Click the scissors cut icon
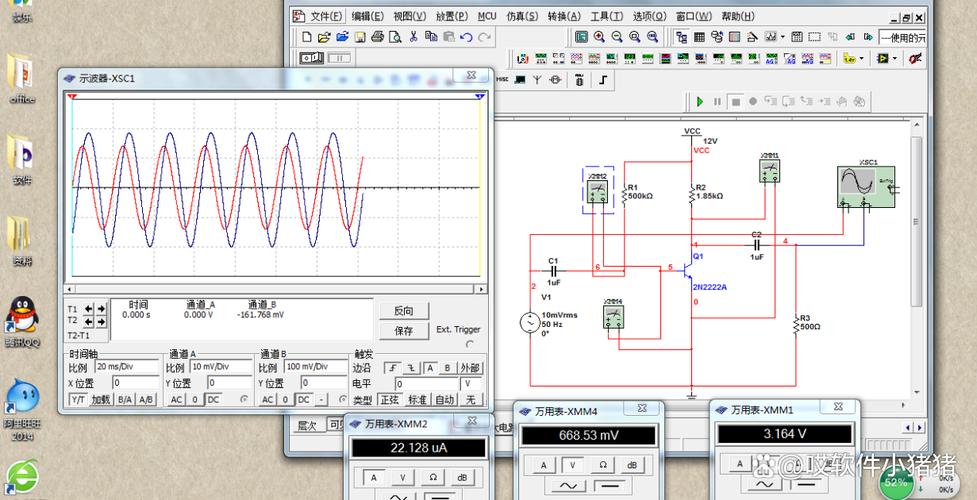The width and height of the screenshot is (977, 500). pos(413,37)
